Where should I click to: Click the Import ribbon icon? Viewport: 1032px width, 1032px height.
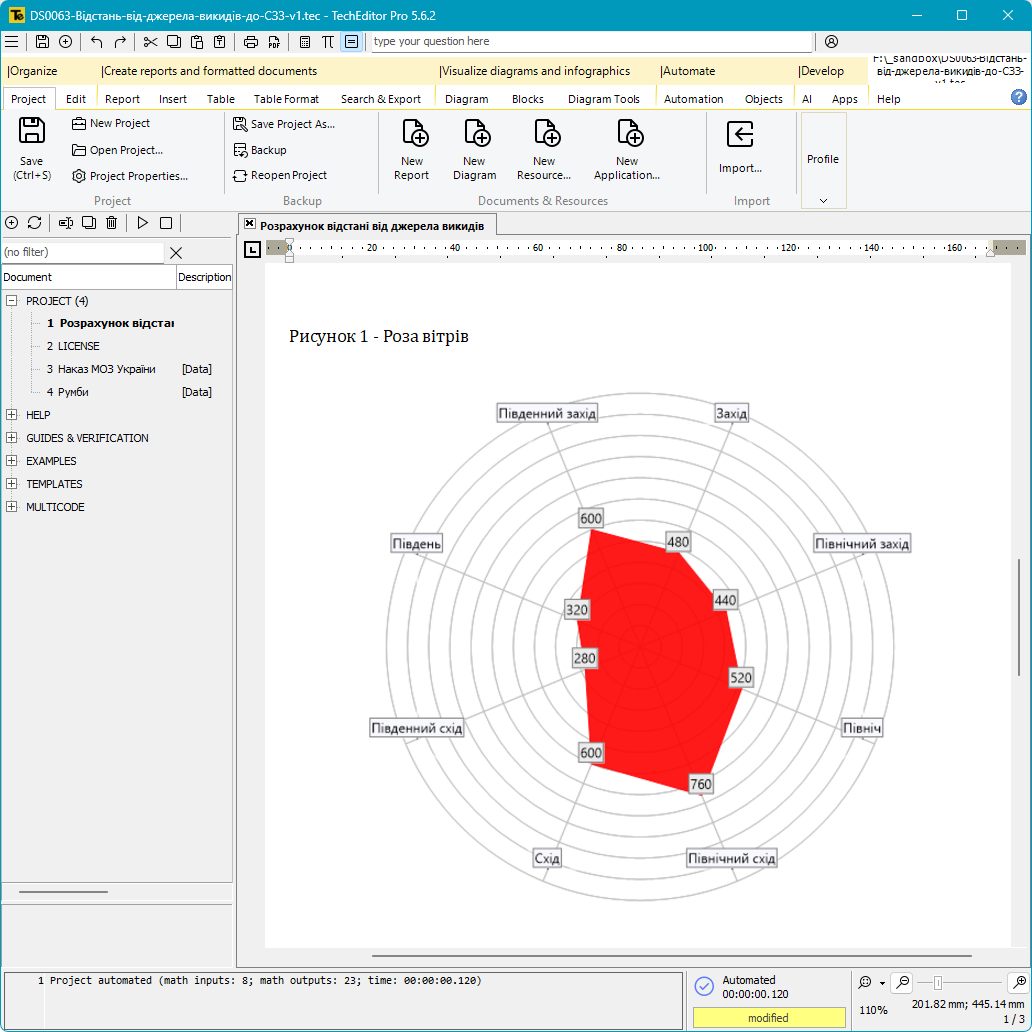point(740,149)
